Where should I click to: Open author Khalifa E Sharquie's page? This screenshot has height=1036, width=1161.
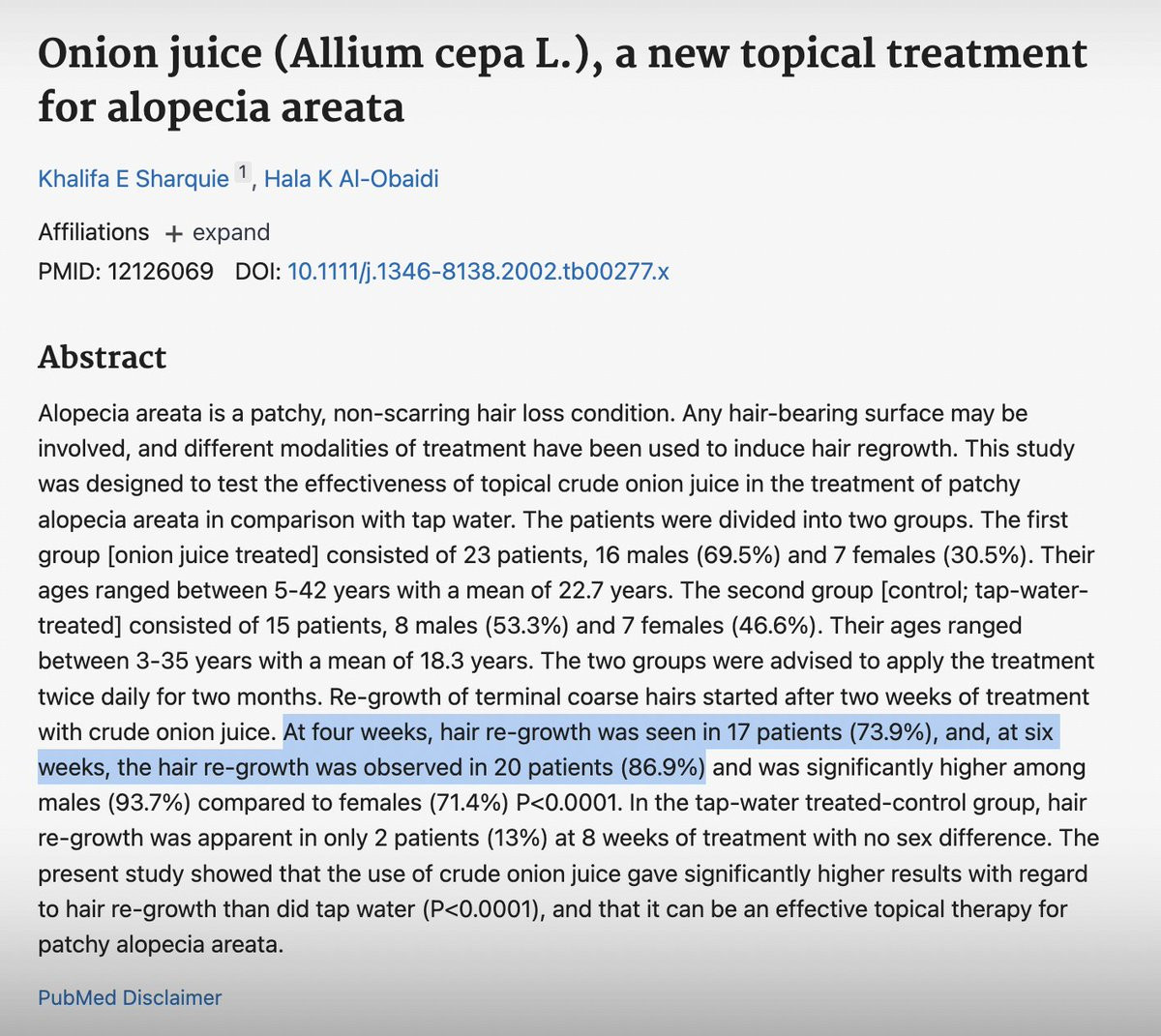pos(134,179)
